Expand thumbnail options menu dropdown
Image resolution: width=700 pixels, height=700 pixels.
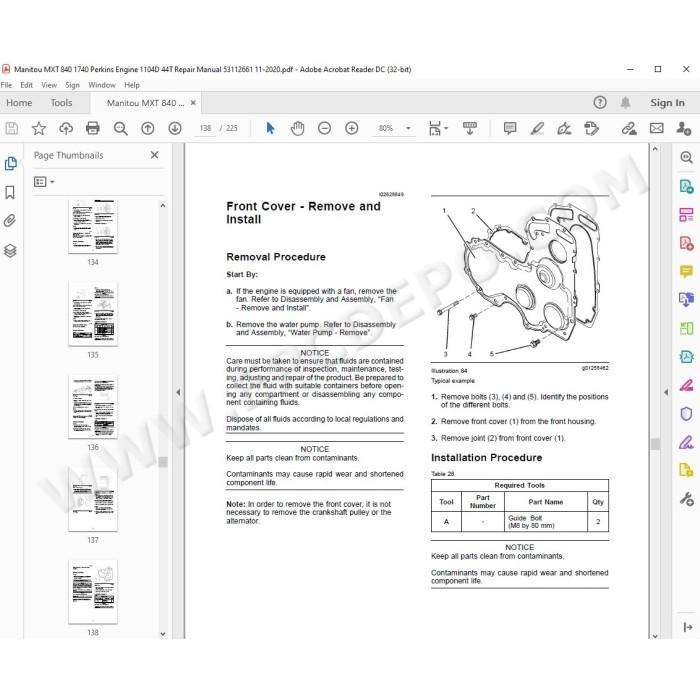[44, 182]
